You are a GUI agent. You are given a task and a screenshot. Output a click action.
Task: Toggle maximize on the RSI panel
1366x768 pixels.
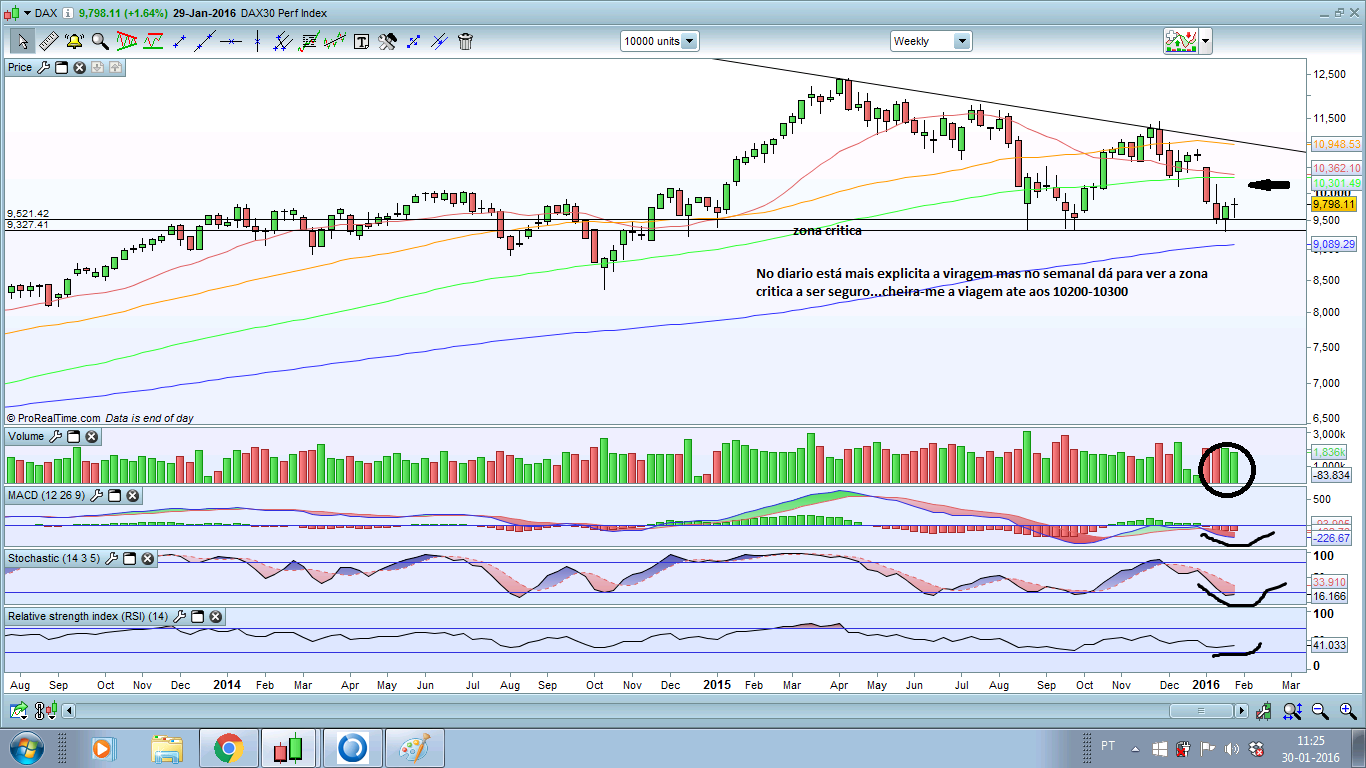pyautogui.click(x=197, y=617)
